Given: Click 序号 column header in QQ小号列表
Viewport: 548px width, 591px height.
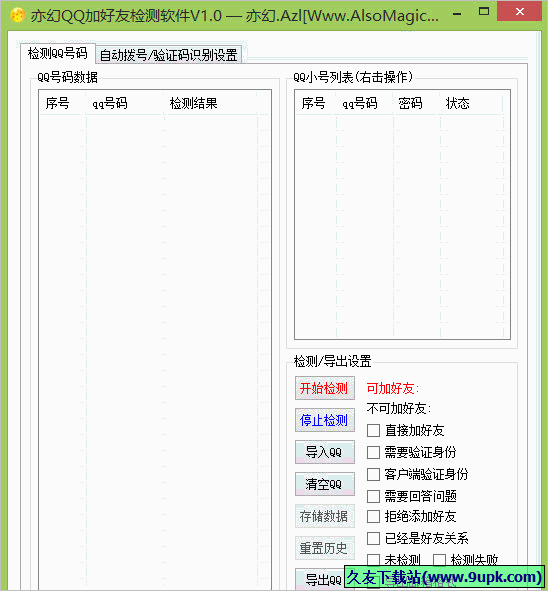Looking at the screenshot, I should pos(315,103).
